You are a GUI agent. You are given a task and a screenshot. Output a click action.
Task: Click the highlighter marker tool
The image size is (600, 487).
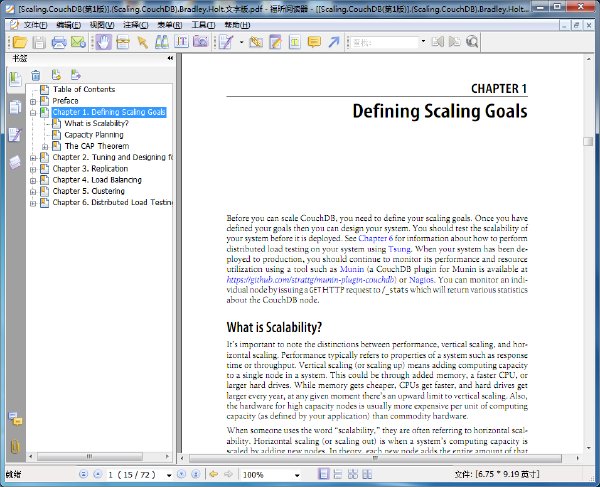(x=256, y=42)
